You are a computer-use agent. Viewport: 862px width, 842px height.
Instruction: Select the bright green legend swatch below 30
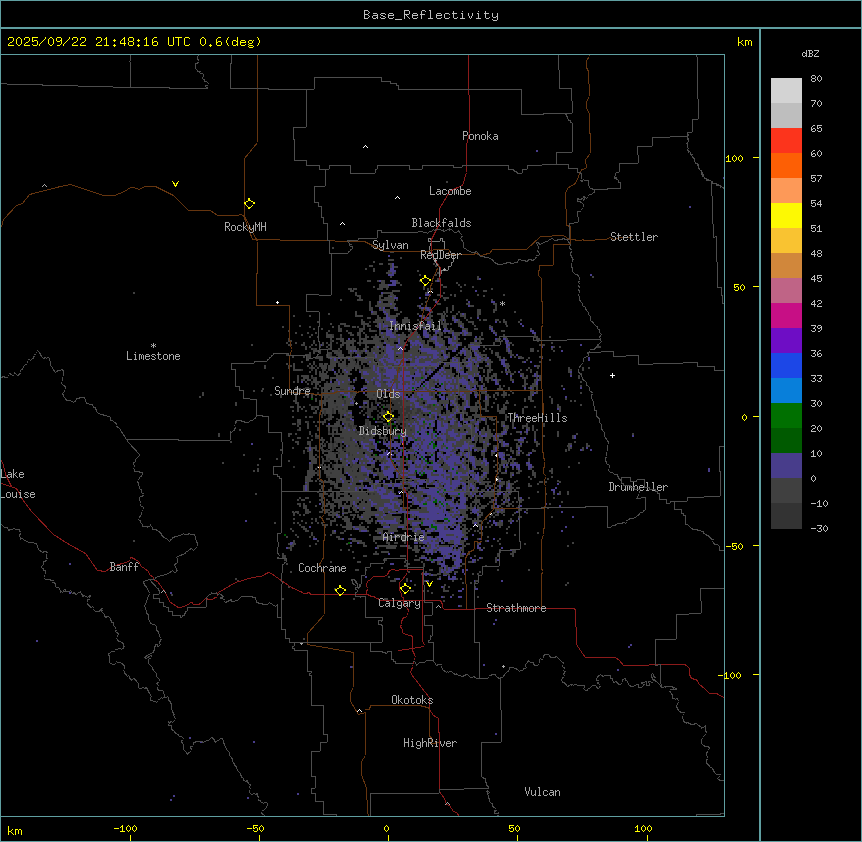(786, 415)
